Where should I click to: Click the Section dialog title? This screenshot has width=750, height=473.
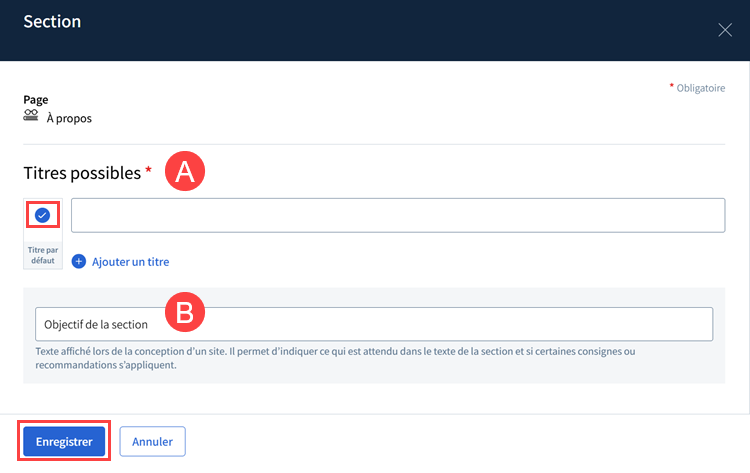click(52, 22)
